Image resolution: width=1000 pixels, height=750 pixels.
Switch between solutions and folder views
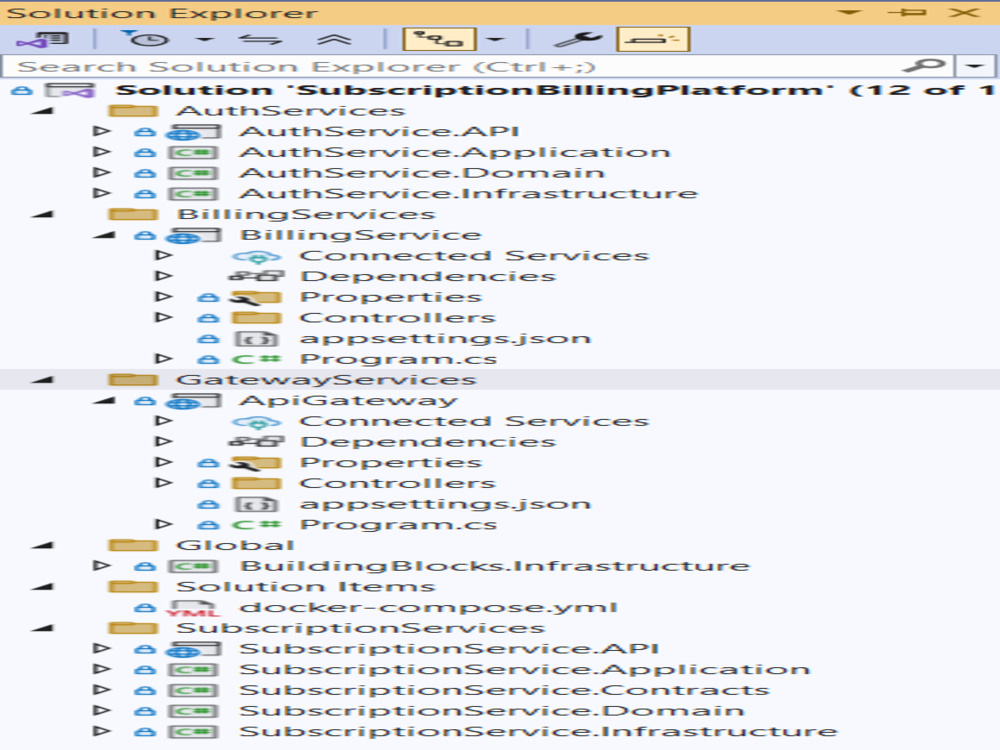pyautogui.click(x=43, y=40)
